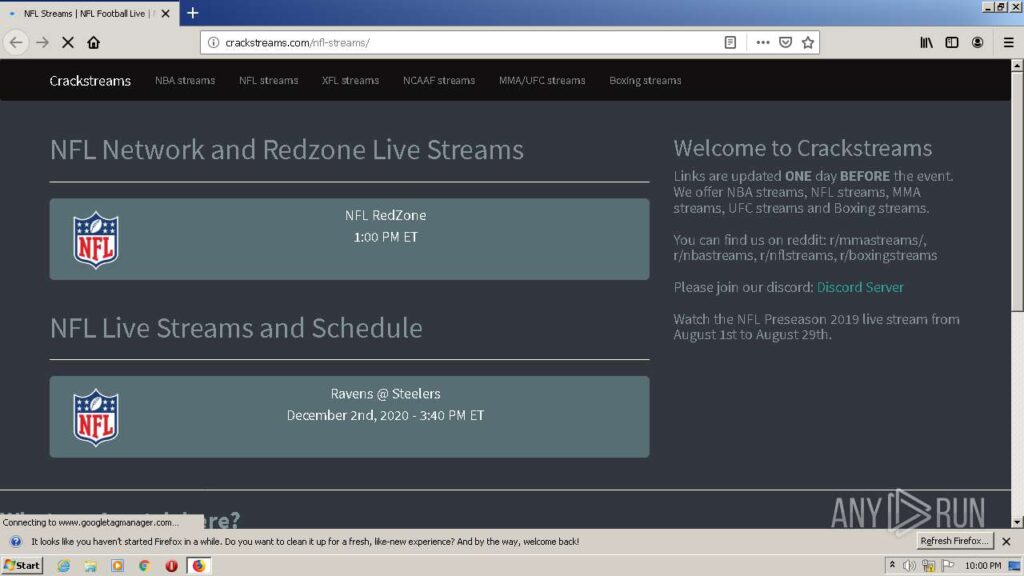Image resolution: width=1024 pixels, height=576 pixels.
Task: Show site information icon in address bar
Action: 213,42
